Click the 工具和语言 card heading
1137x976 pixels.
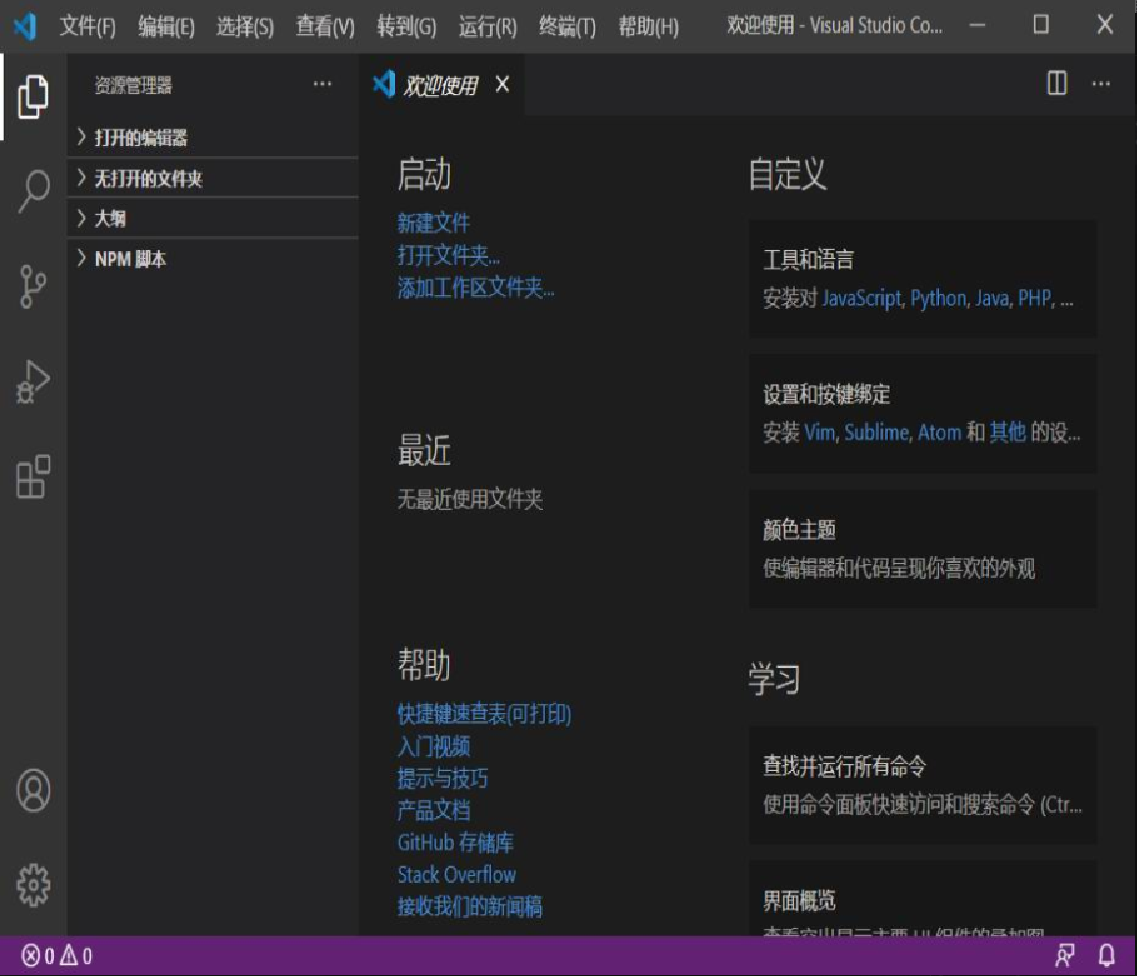coord(808,260)
